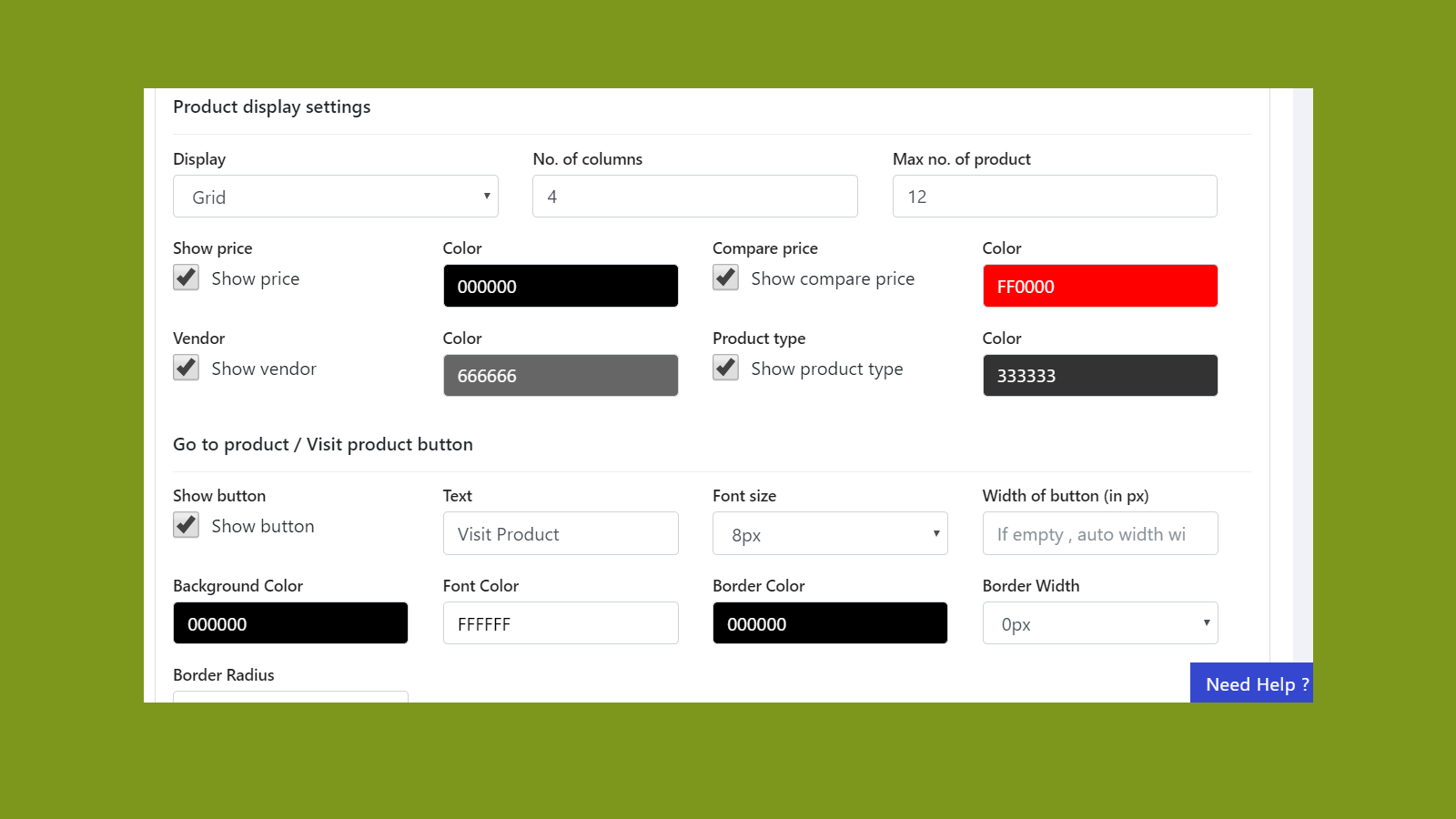Edit the FFFFFF Font Color field

coord(561,622)
